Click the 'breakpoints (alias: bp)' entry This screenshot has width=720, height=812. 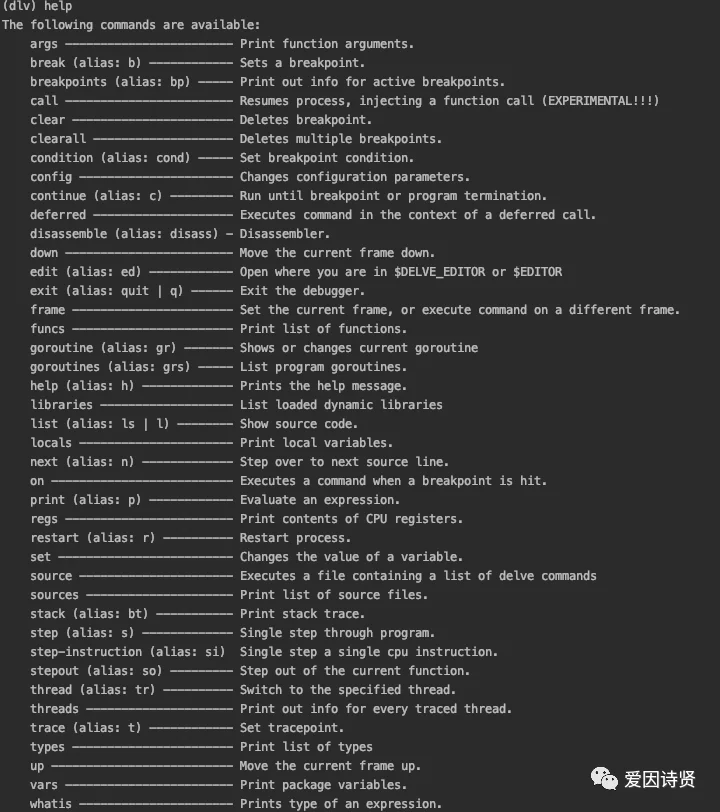click(110, 82)
